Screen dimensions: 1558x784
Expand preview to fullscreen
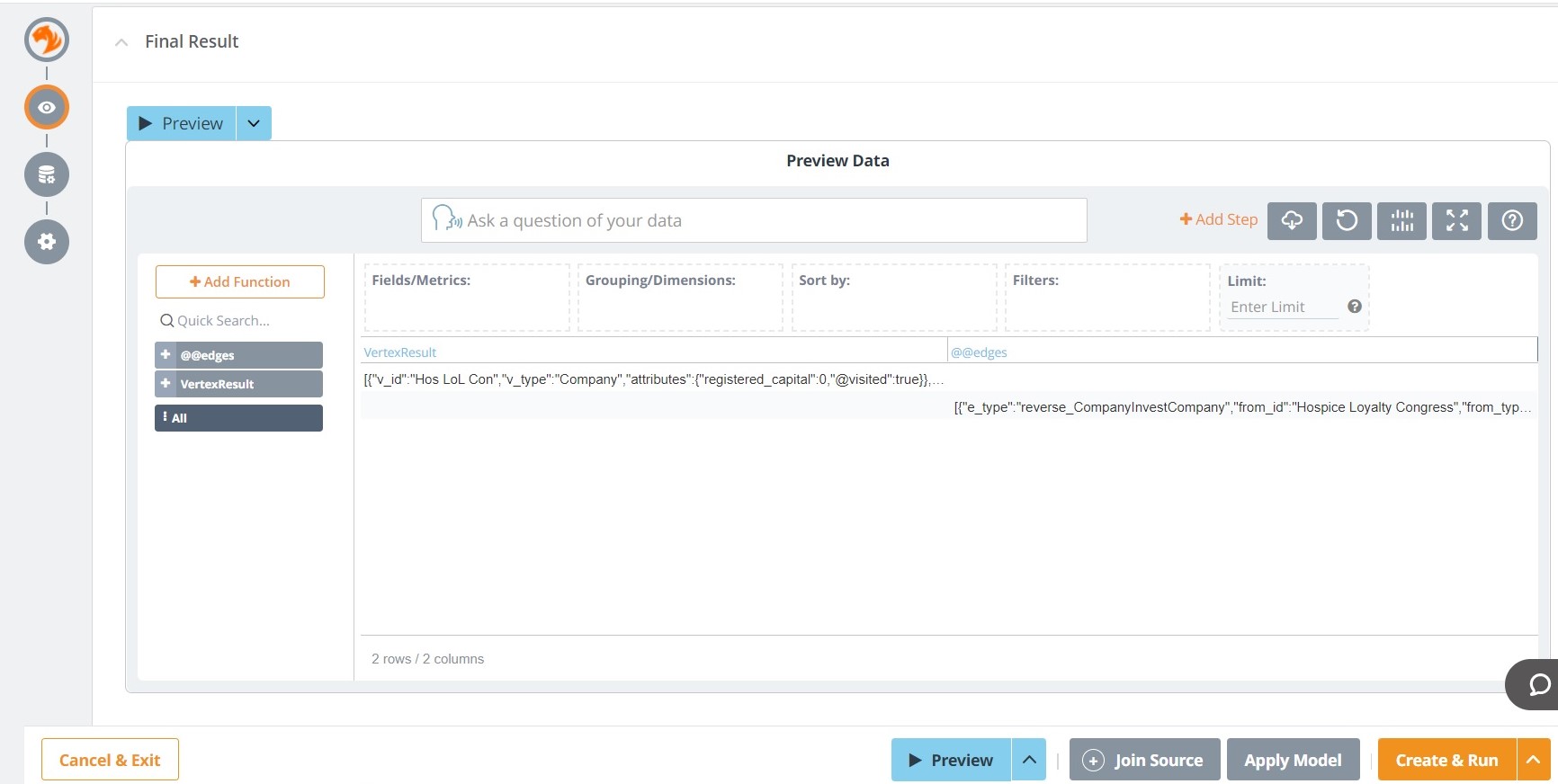(x=1456, y=220)
